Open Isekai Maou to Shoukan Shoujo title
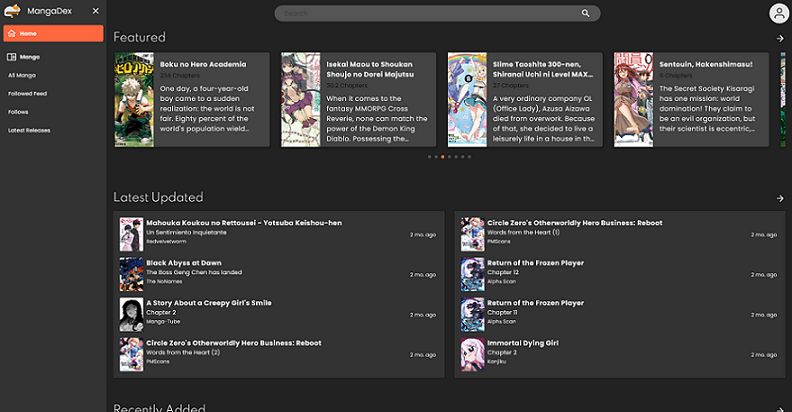Viewport: 792px width, 412px height. (370, 69)
